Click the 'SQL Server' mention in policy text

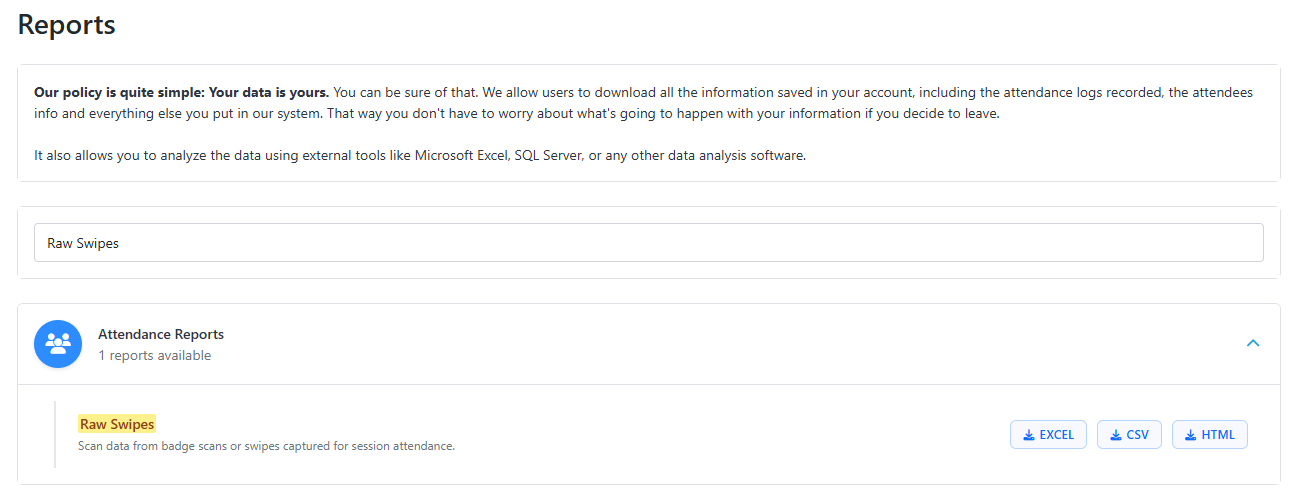[x=548, y=156]
